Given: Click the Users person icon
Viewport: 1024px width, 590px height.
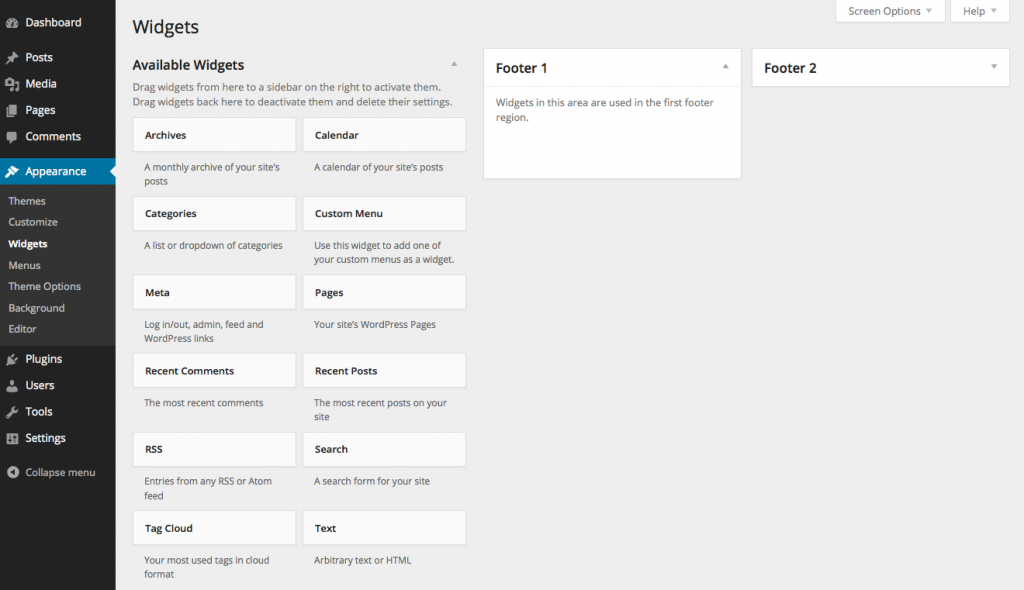Looking at the screenshot, I should click(12, 386).
